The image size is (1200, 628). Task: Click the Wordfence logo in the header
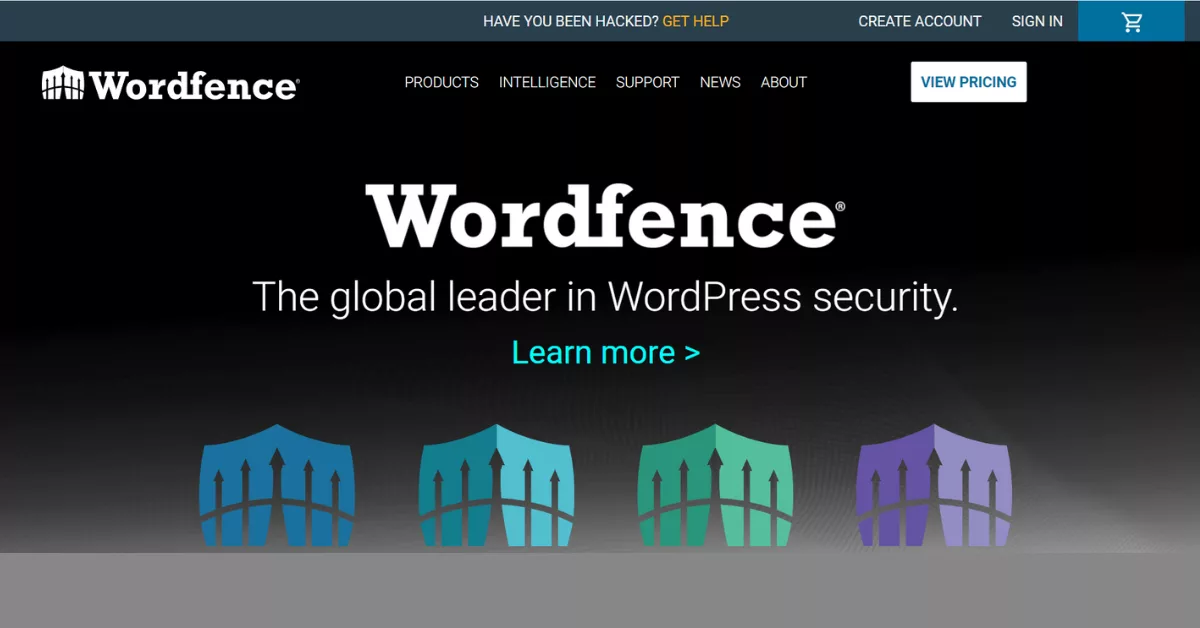coord(170,83)
